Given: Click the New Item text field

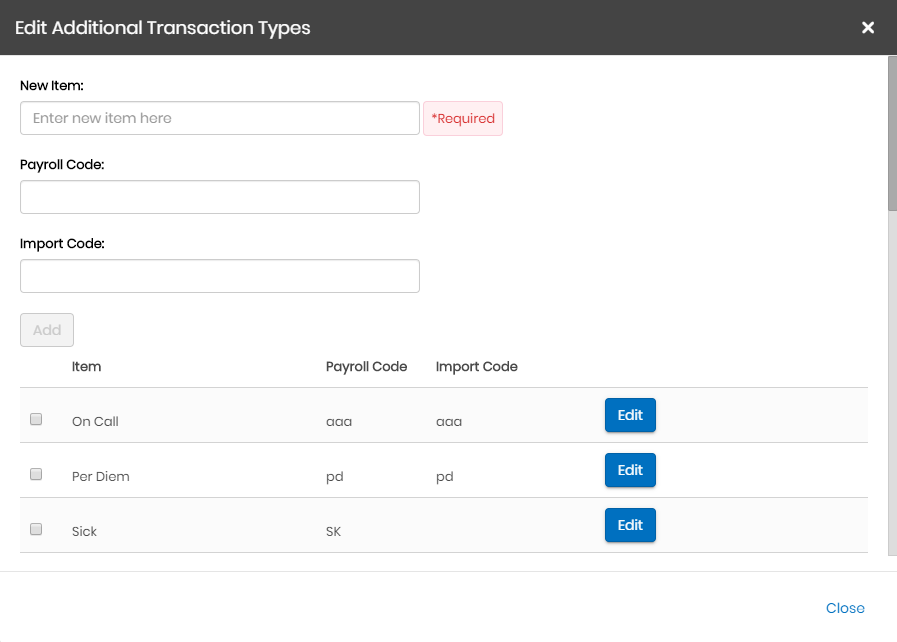Looking at the screenshot, I should coord(219,118).
